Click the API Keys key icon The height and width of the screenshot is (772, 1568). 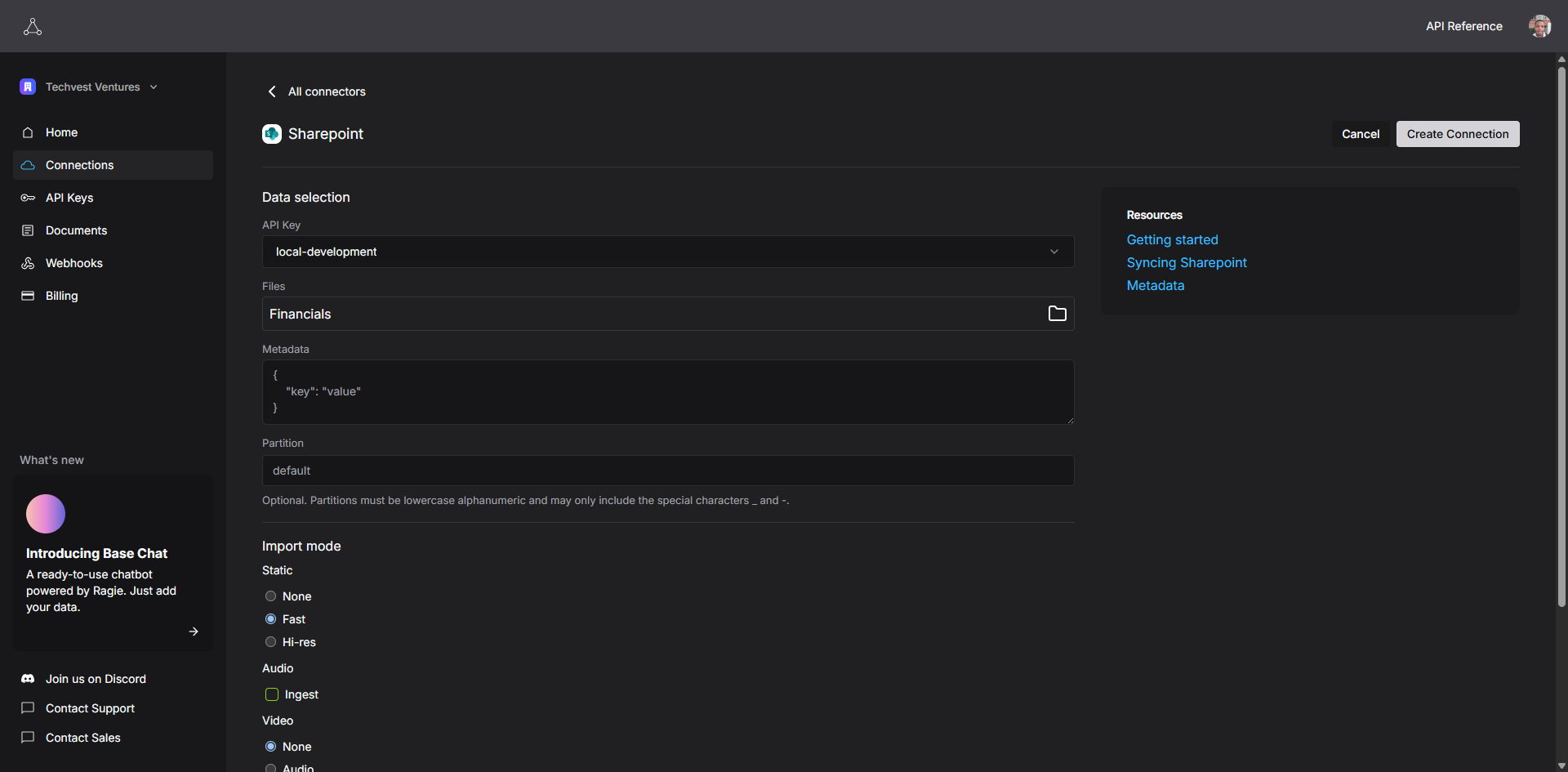click(x=28, y=198)
